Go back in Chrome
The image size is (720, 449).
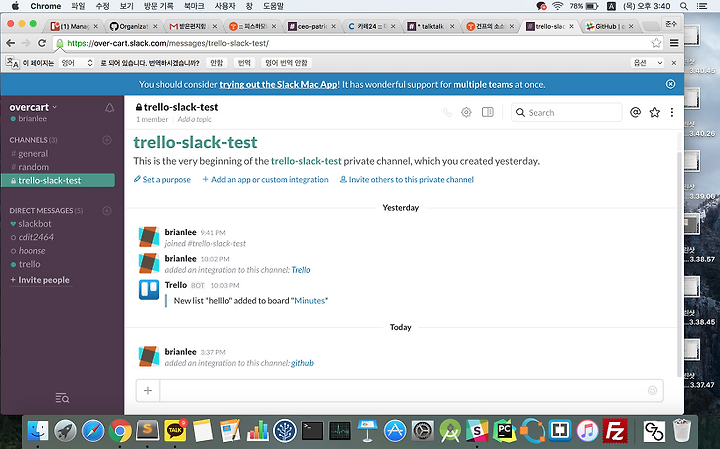(x=11, y=43)
